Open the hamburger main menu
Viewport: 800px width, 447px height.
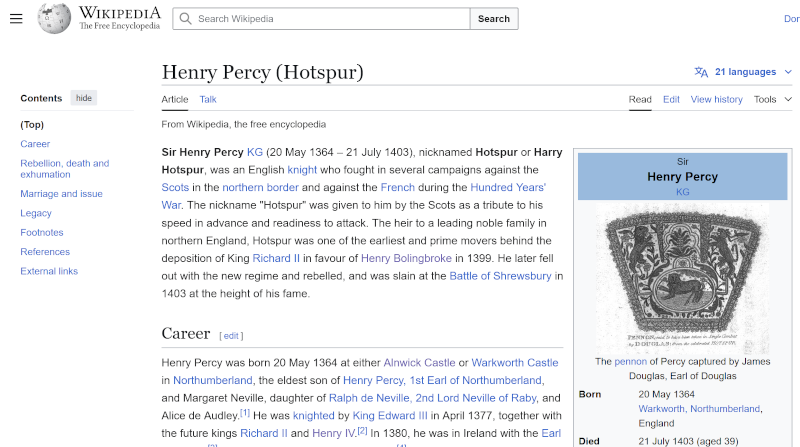coord(16,19)
